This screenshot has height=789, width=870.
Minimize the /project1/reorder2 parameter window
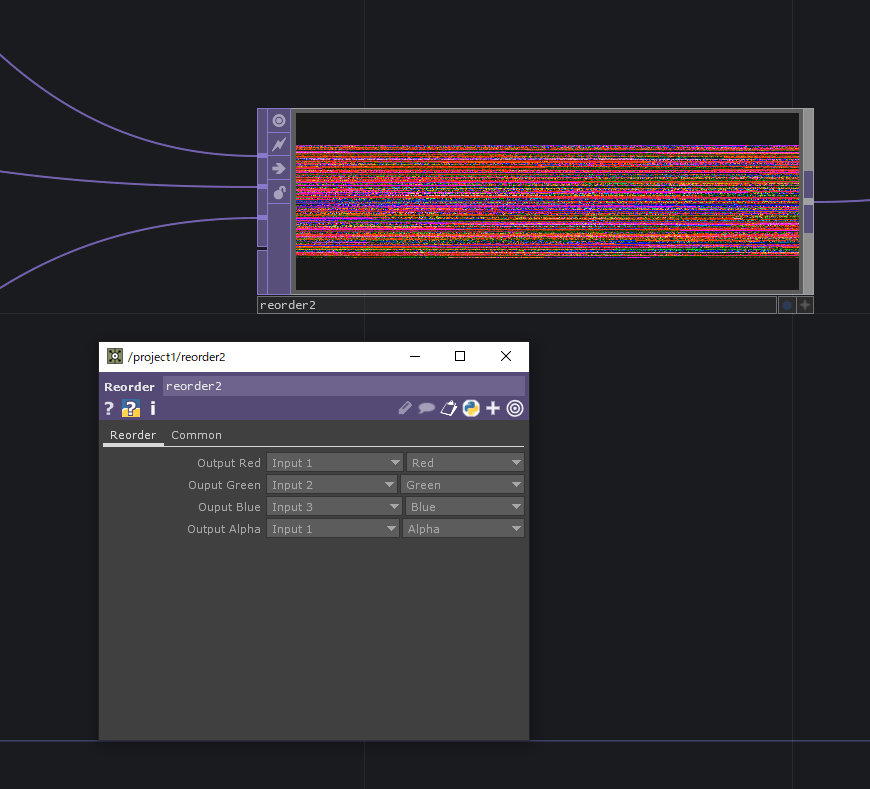pos(415,356)
